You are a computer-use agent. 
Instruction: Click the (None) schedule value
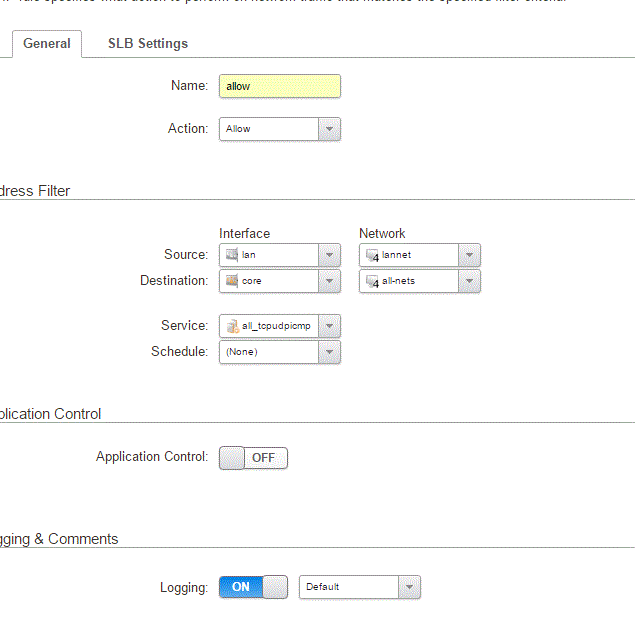point(242,352)
